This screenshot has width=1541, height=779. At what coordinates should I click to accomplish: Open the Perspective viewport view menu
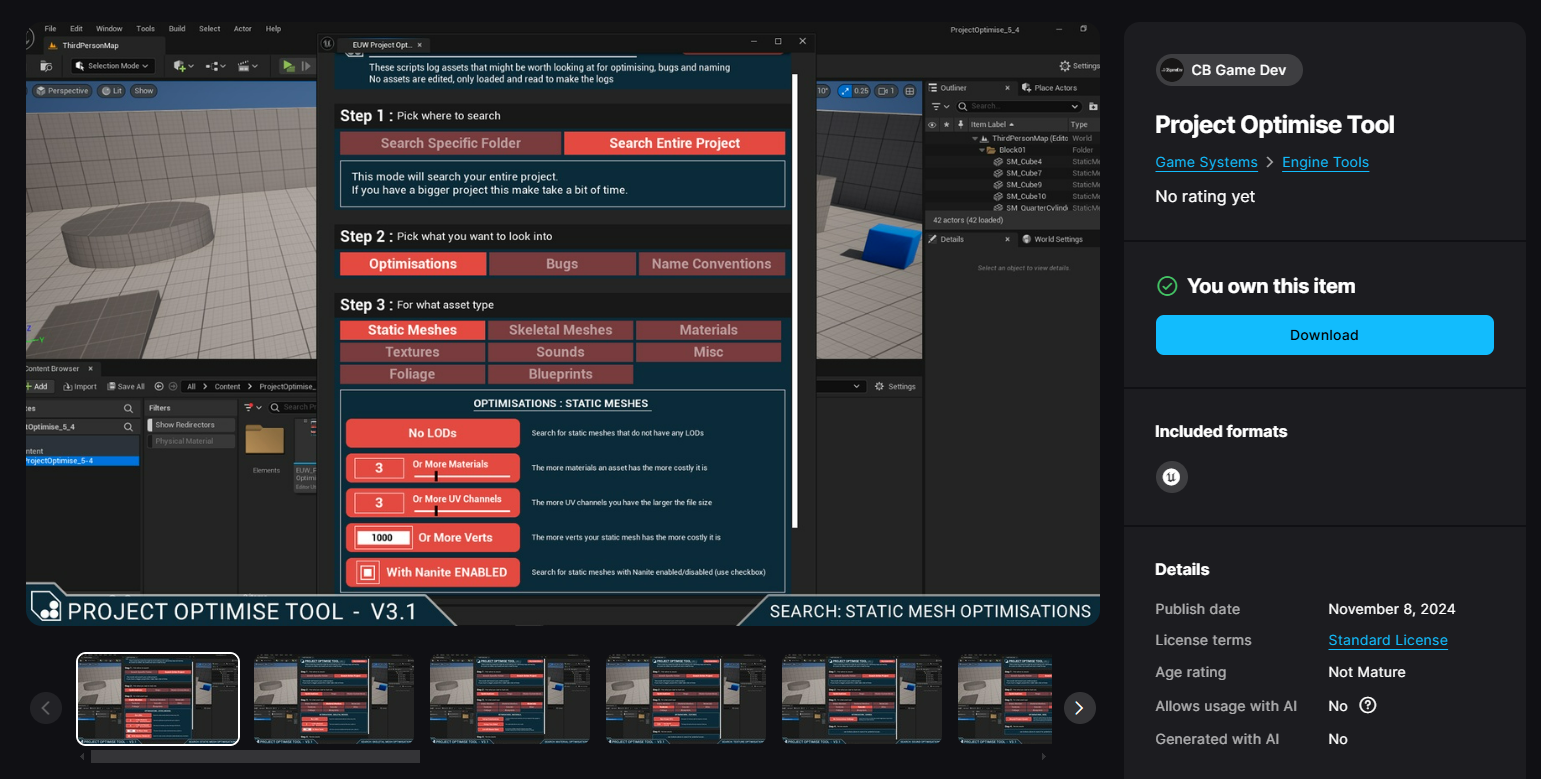(62, 91)
